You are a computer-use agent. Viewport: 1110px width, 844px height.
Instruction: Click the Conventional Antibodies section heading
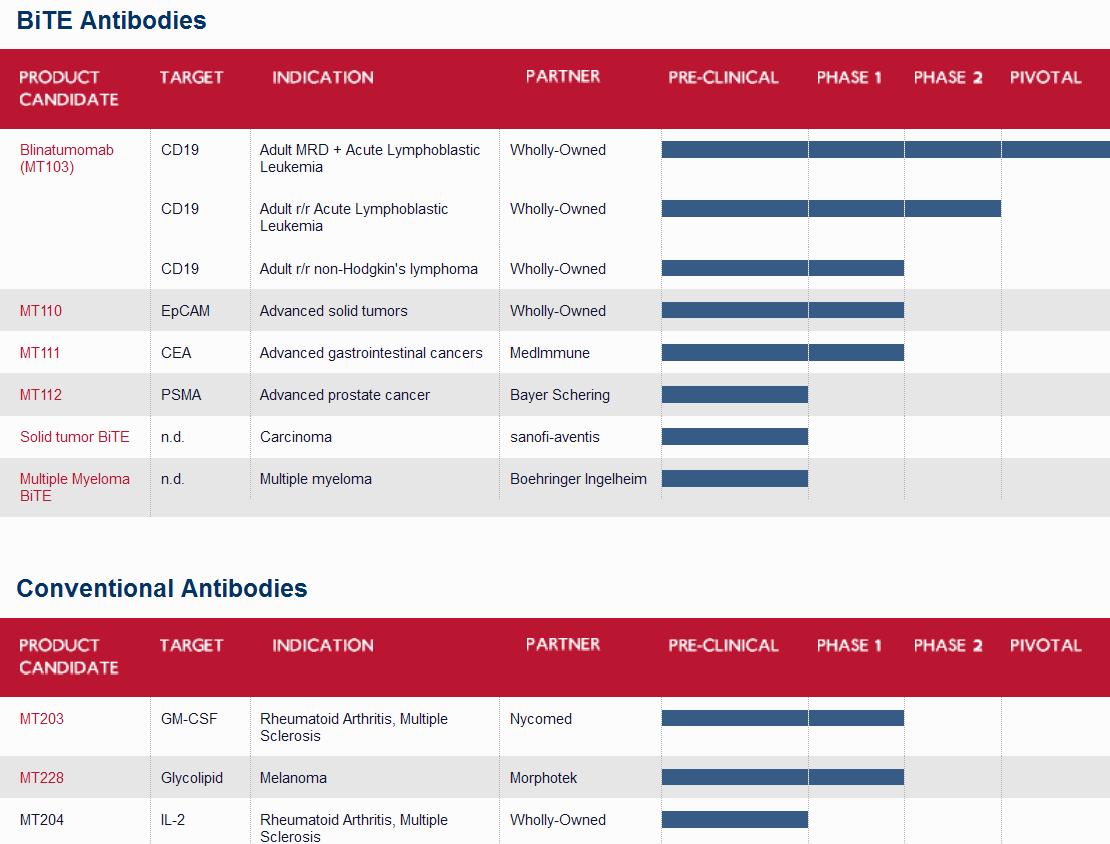(x=162, y=588)
